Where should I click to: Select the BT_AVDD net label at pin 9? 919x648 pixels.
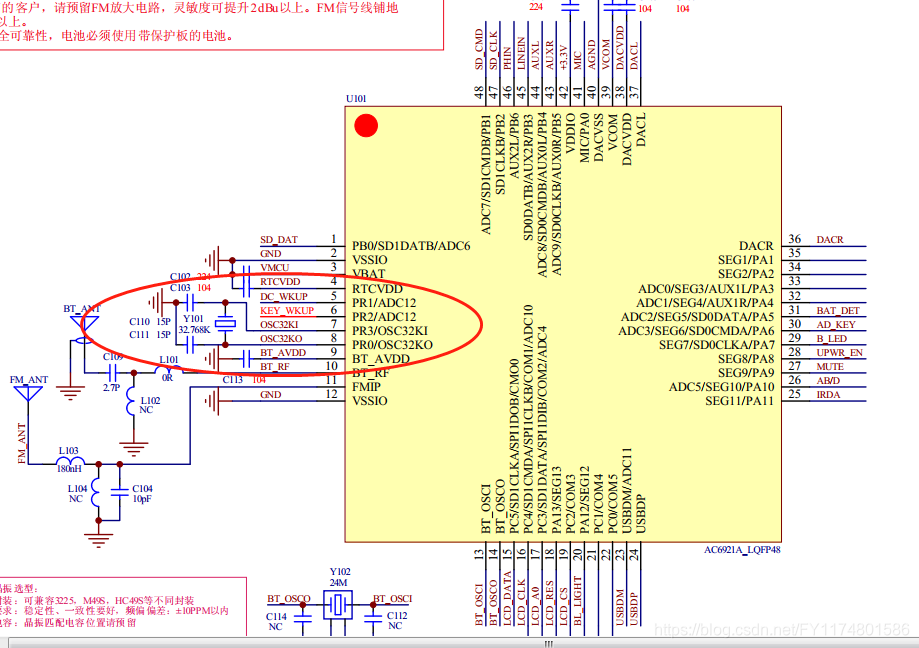tap(283, 353)
